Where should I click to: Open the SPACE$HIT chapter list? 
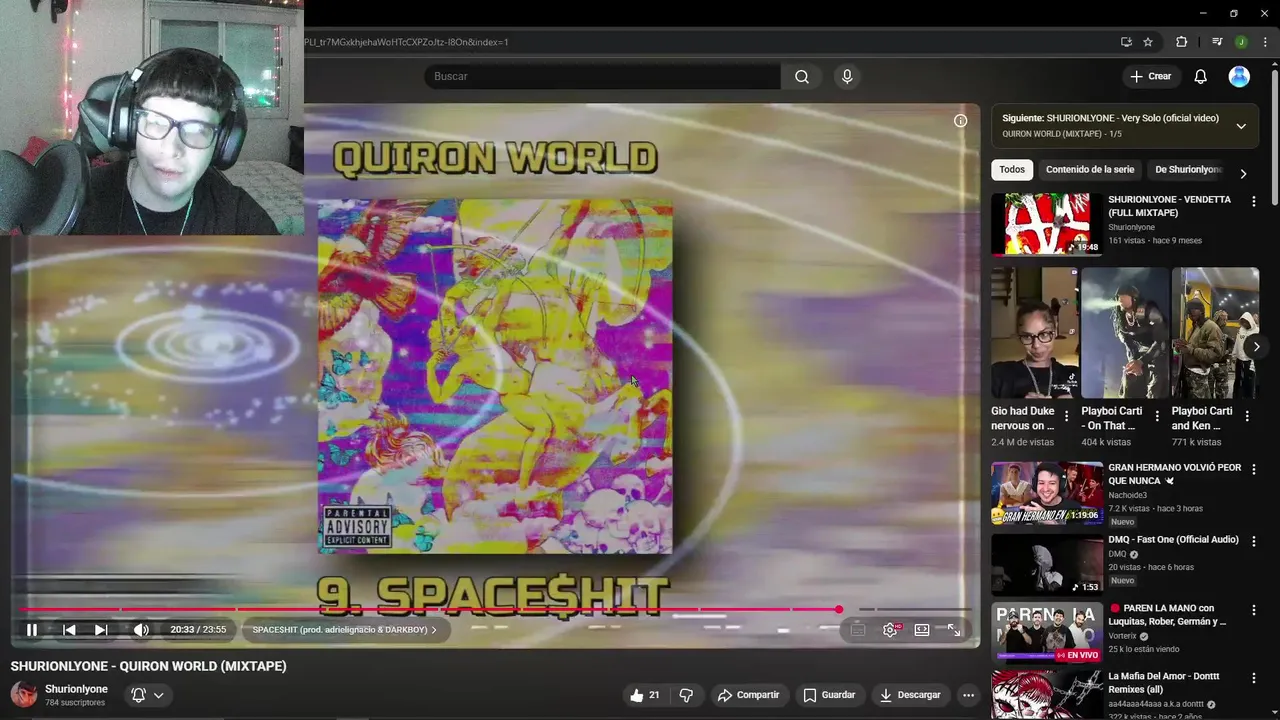pyautogui.click(x=344, y=630)
